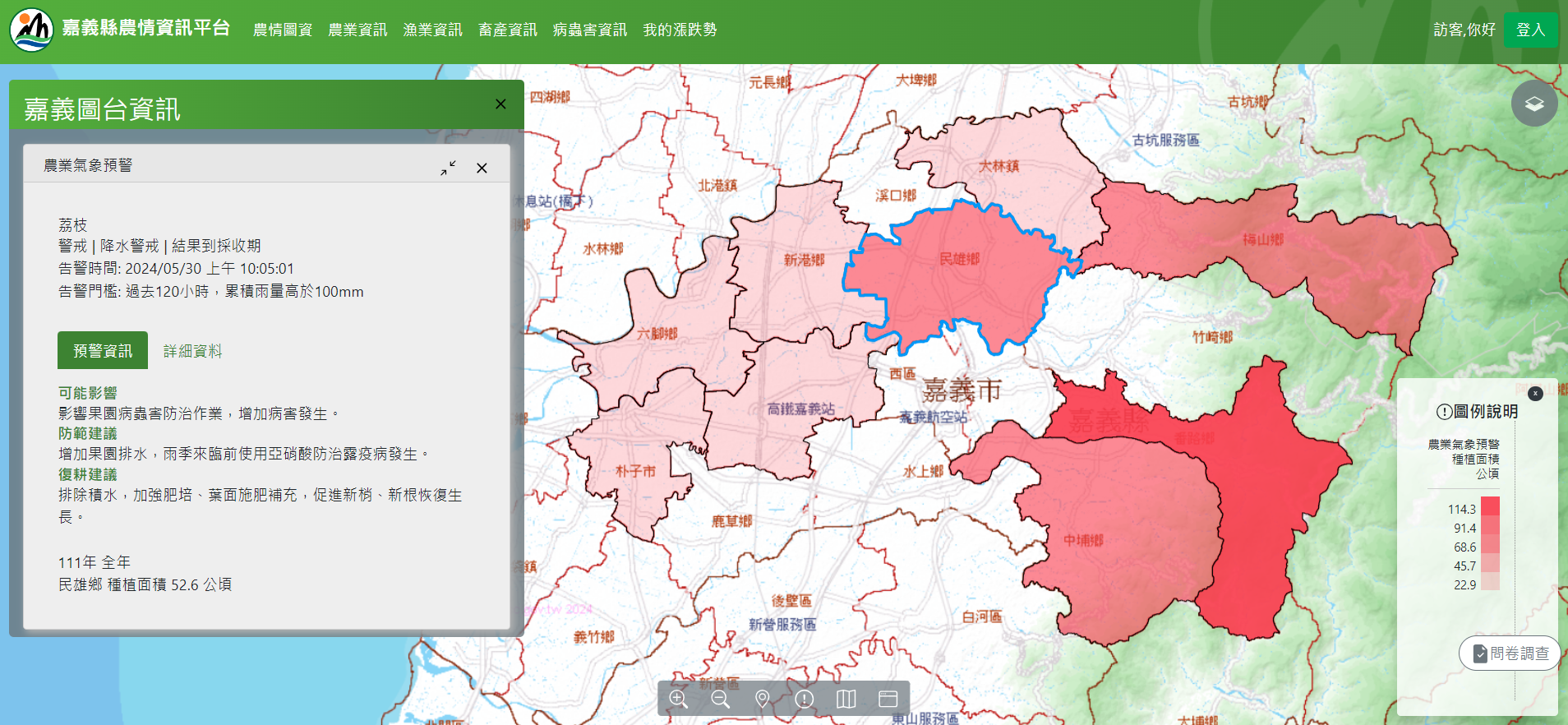Screen dimensions: 1568x725
Task: Click the location pin icon in map toolbar
Action: pos(763,699)
